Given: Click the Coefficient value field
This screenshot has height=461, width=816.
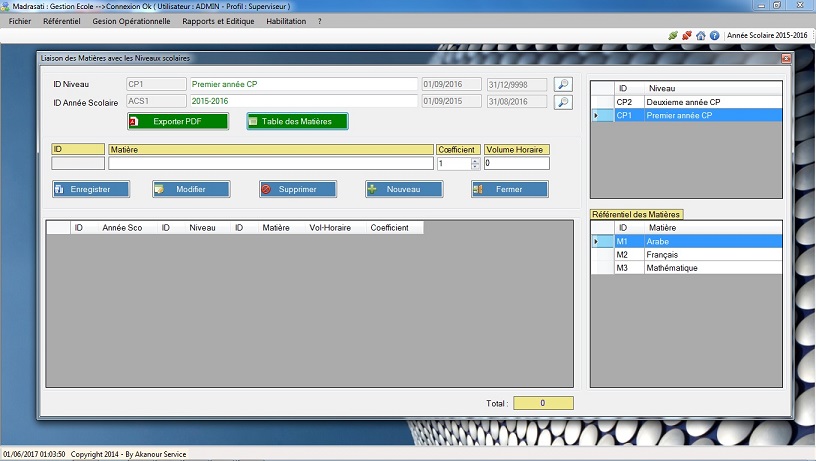Looking at the screenshot, I should click(x=454, y=163).
